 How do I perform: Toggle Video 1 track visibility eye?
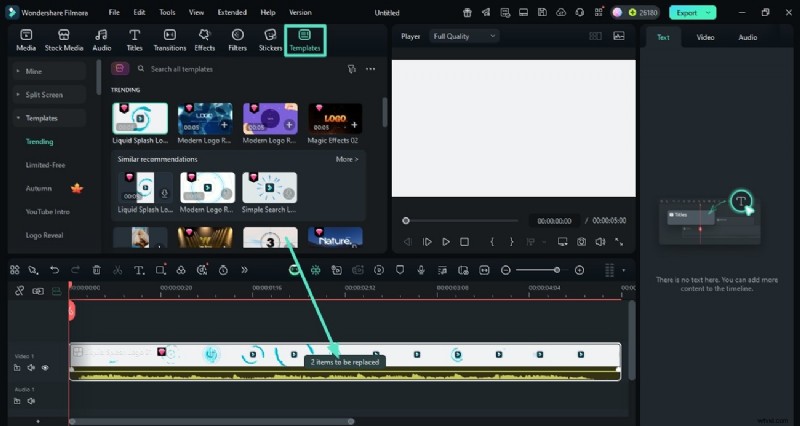(x=45, y=367)
